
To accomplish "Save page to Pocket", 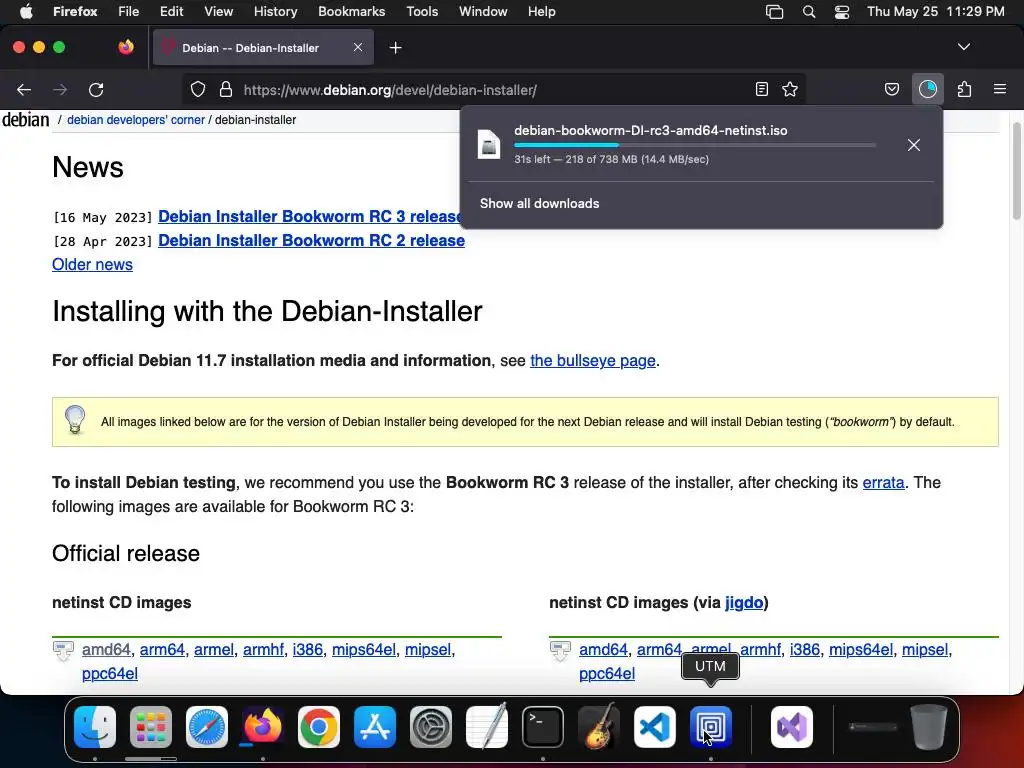I will point(891,89).
